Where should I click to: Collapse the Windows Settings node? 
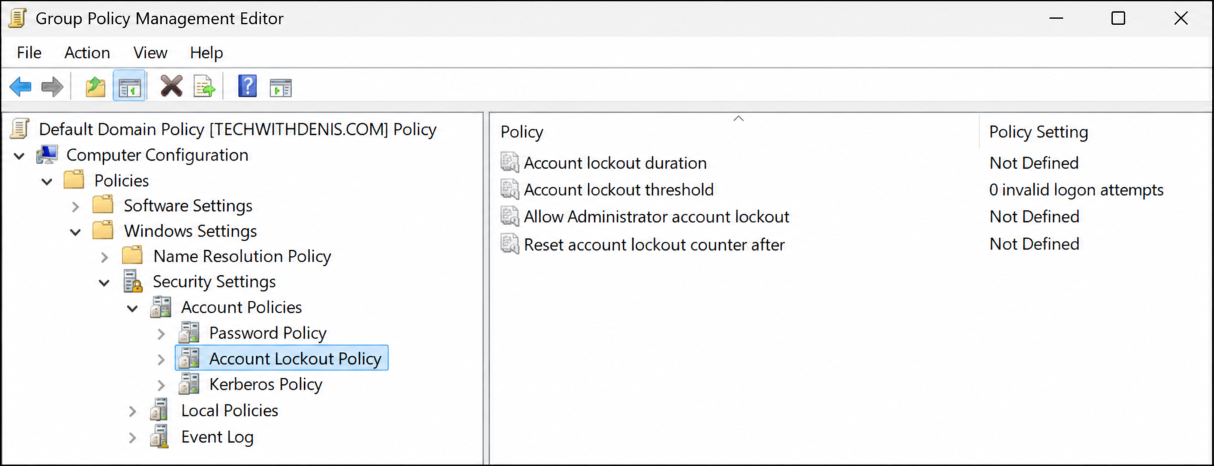76,232
